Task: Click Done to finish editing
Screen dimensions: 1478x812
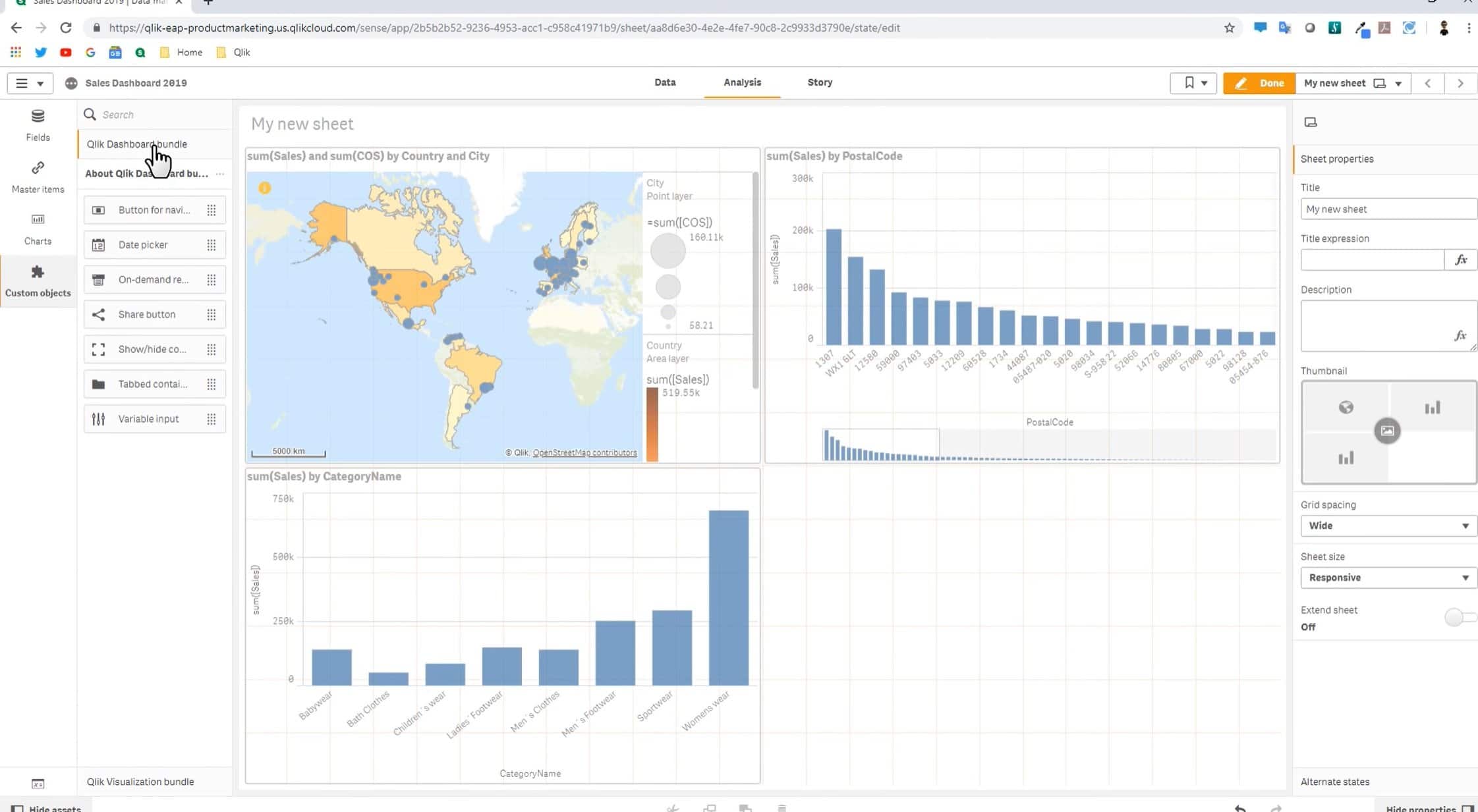Action: tap(1259, 83)
